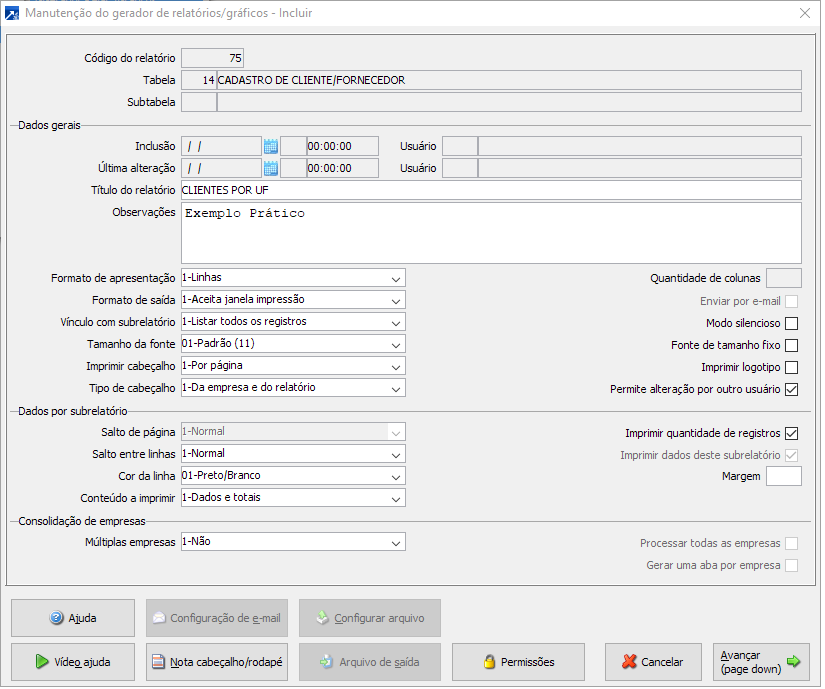825x689 pixels.
Task: Close the report generator window
Action: point(805,13)
